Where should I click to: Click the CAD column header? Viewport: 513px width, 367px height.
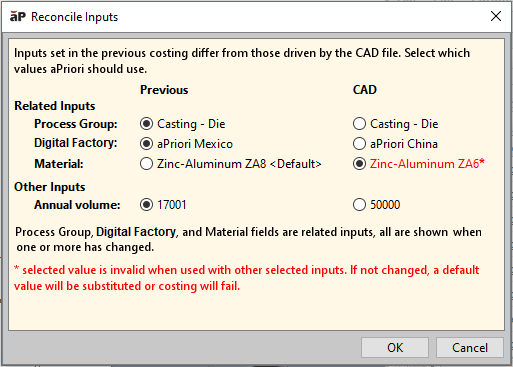tap(365, 90)
